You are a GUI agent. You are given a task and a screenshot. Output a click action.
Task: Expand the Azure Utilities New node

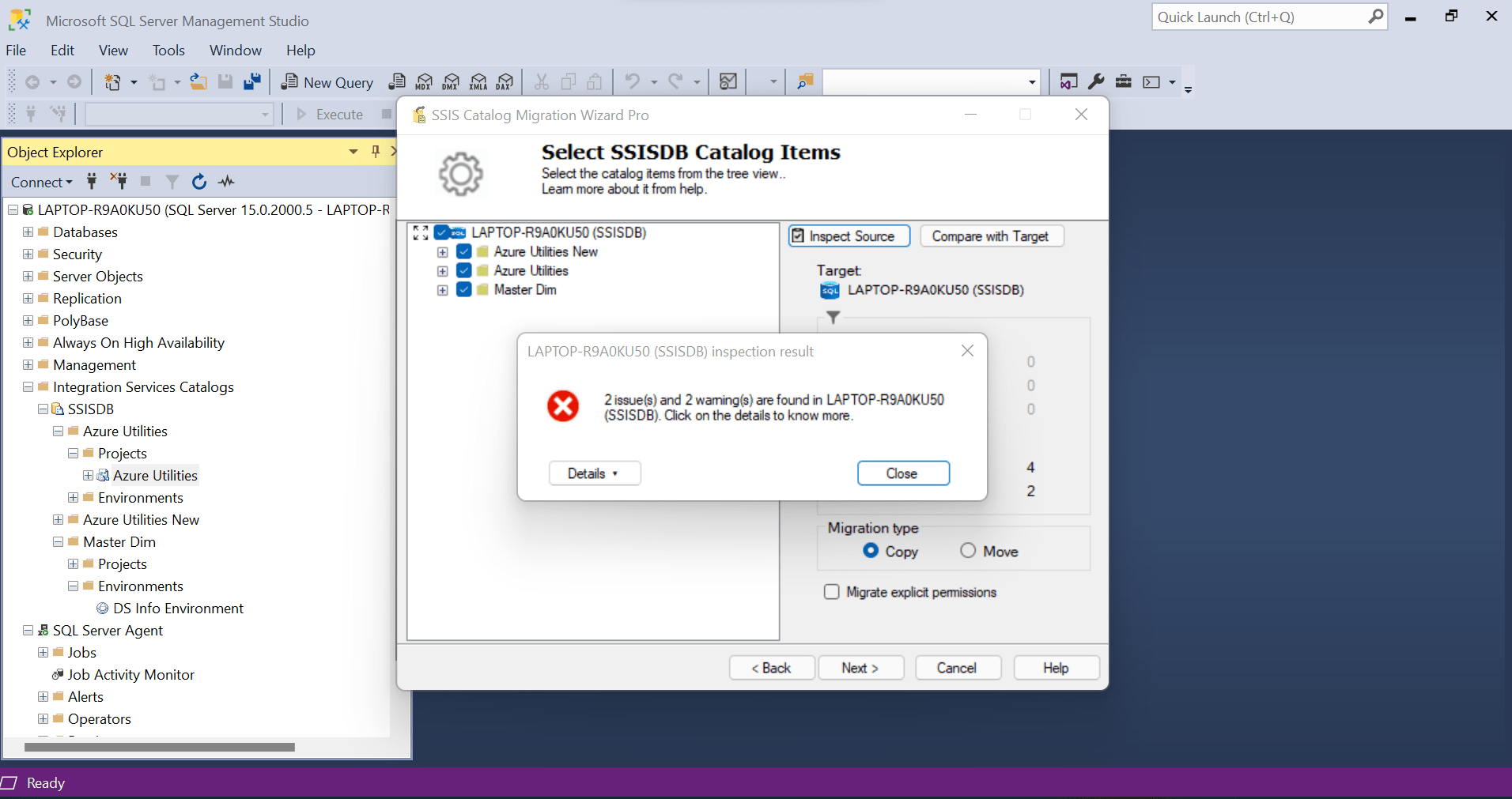pyautogui.click(x=441, y=251)
